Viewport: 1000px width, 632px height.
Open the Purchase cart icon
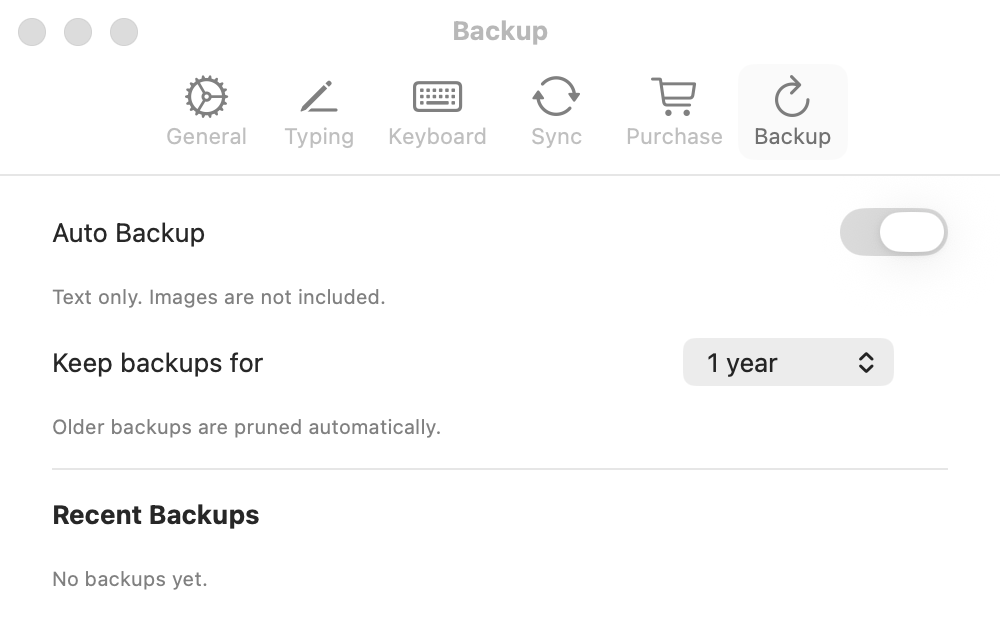click(674, 97)
